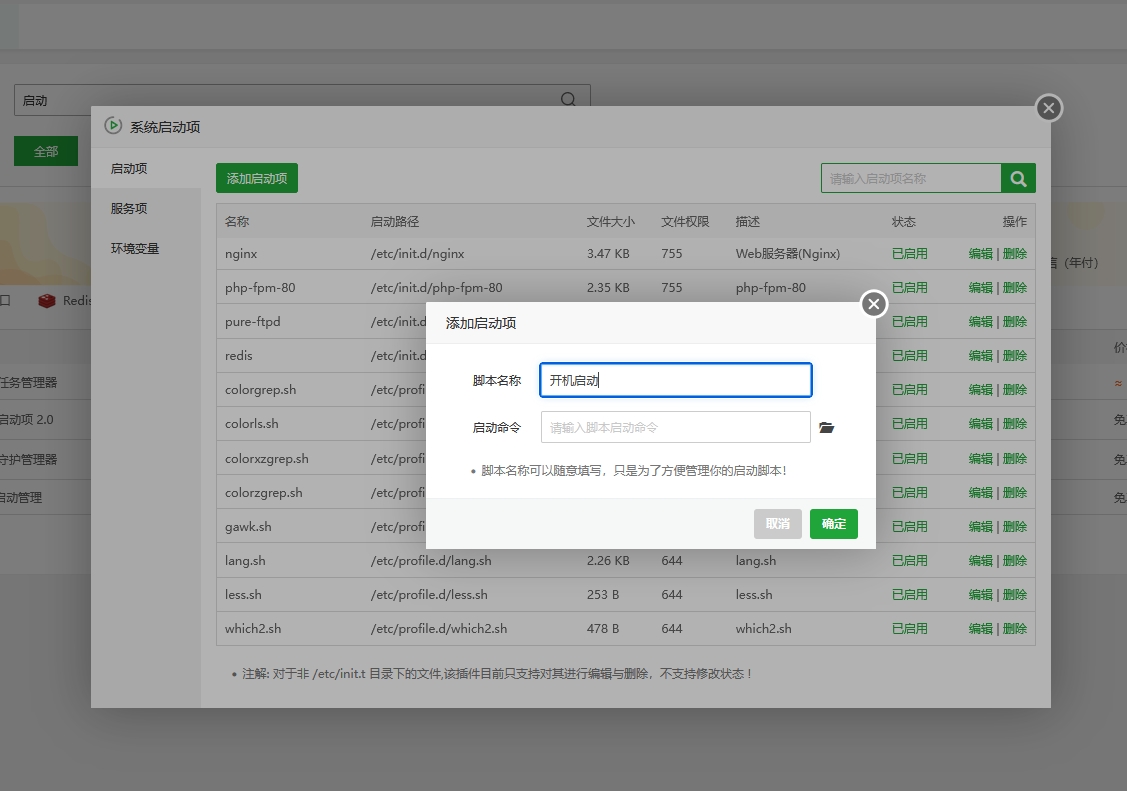Screen dimensions: 1127x791
Task: Click the 确定 confirm button
Action: [833, 524]
